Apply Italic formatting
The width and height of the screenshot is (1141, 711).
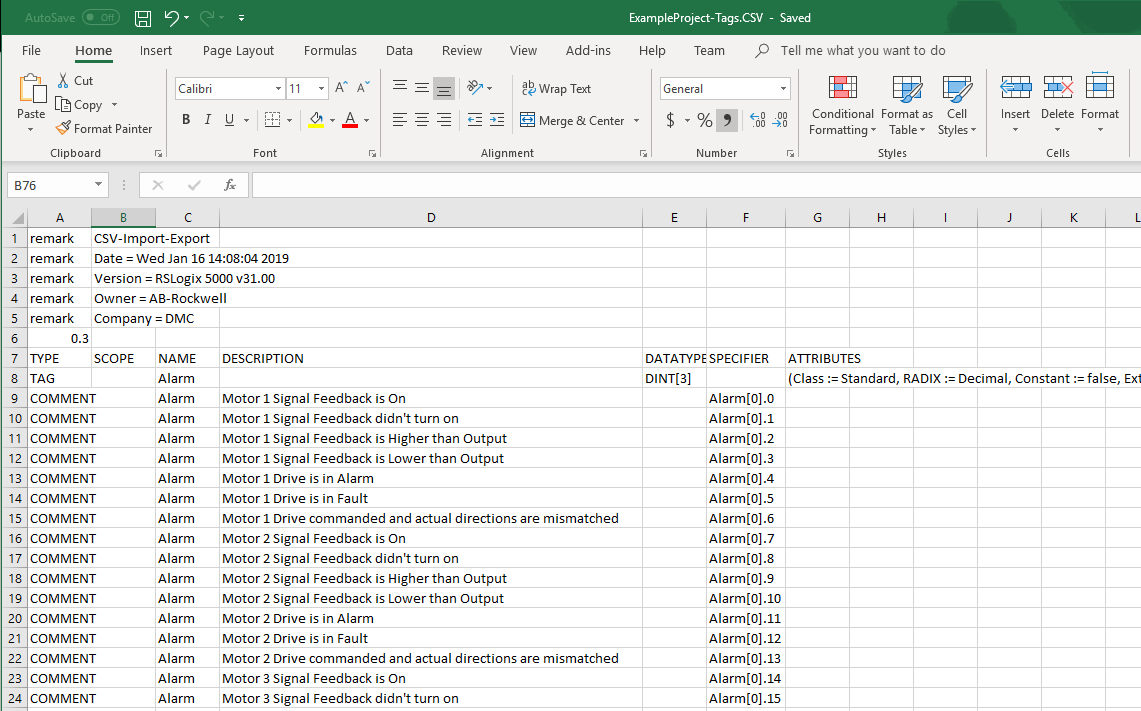click(207, 119)
